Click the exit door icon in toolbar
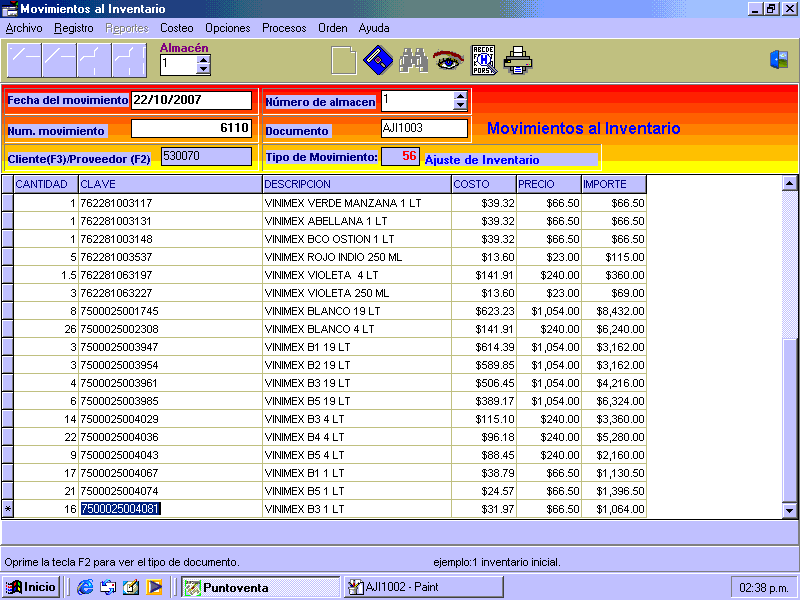800x600 pixels. coord(779,60)
